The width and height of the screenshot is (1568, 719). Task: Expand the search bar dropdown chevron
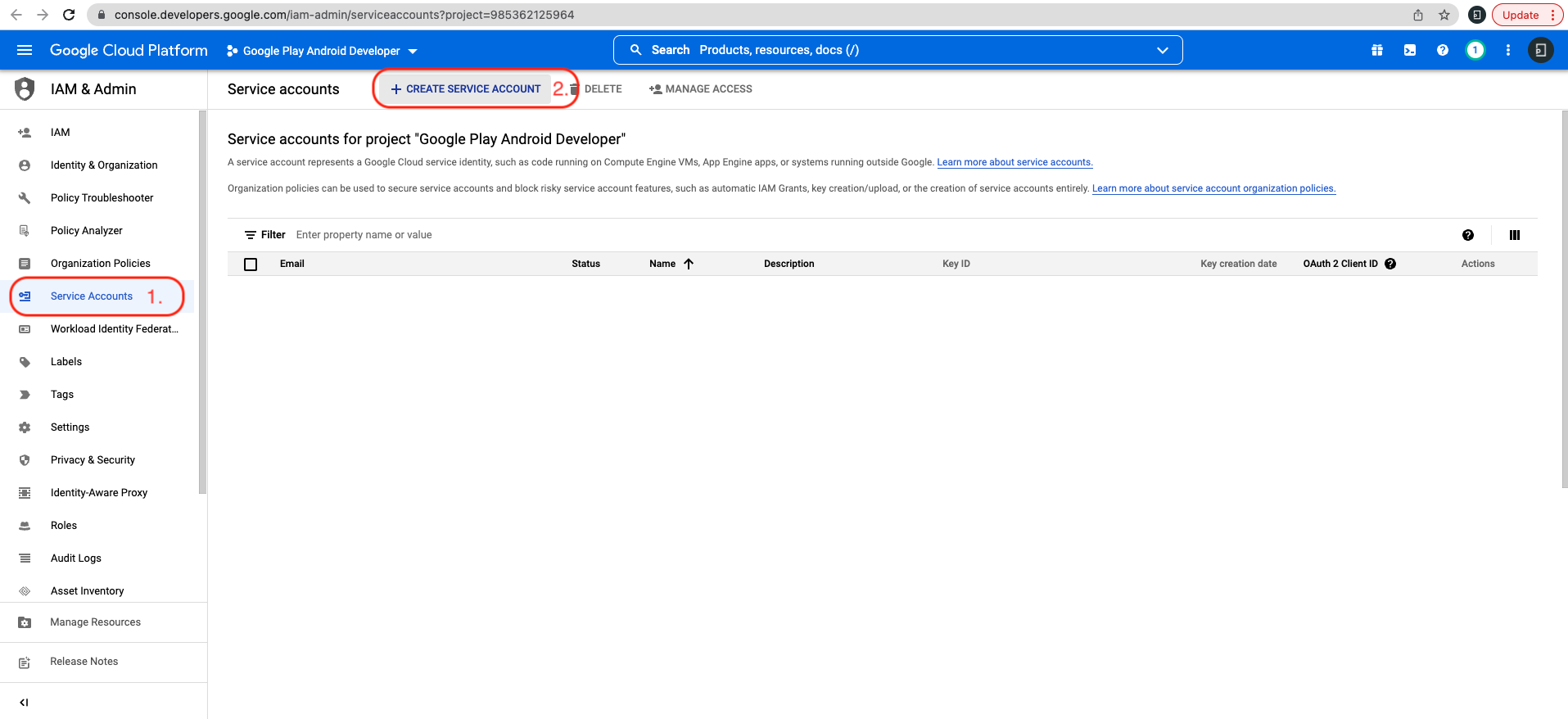click(x=1162, y=50)
